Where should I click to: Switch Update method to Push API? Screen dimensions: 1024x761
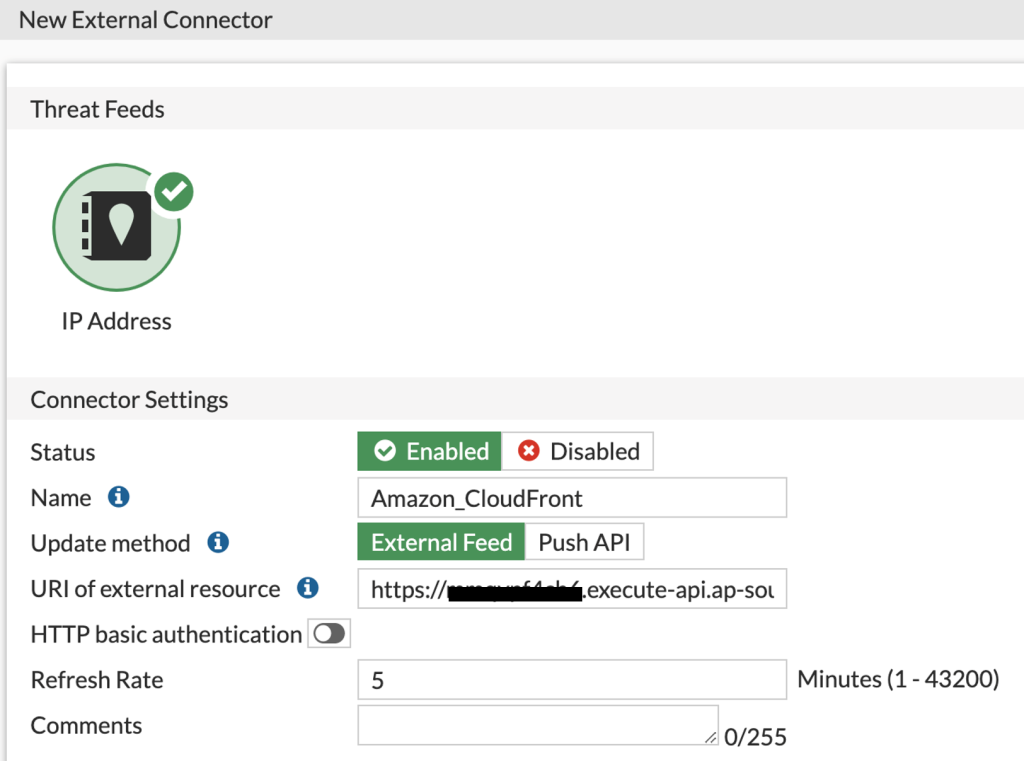pos(585,541)
